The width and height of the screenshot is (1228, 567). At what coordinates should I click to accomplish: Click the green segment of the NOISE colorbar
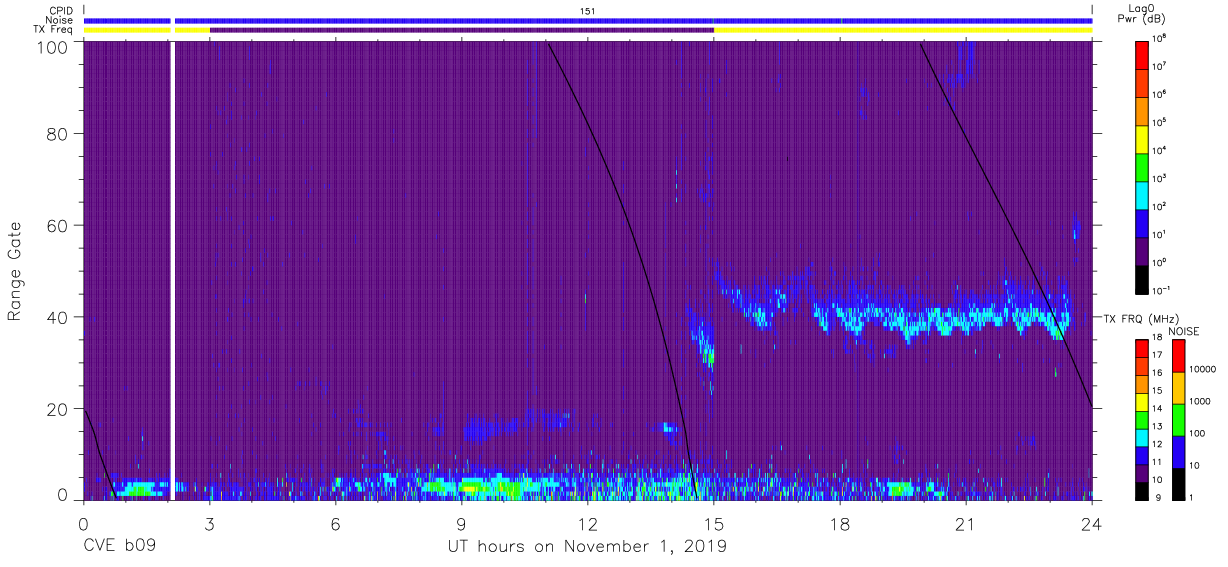click(x=1177, y=418)
